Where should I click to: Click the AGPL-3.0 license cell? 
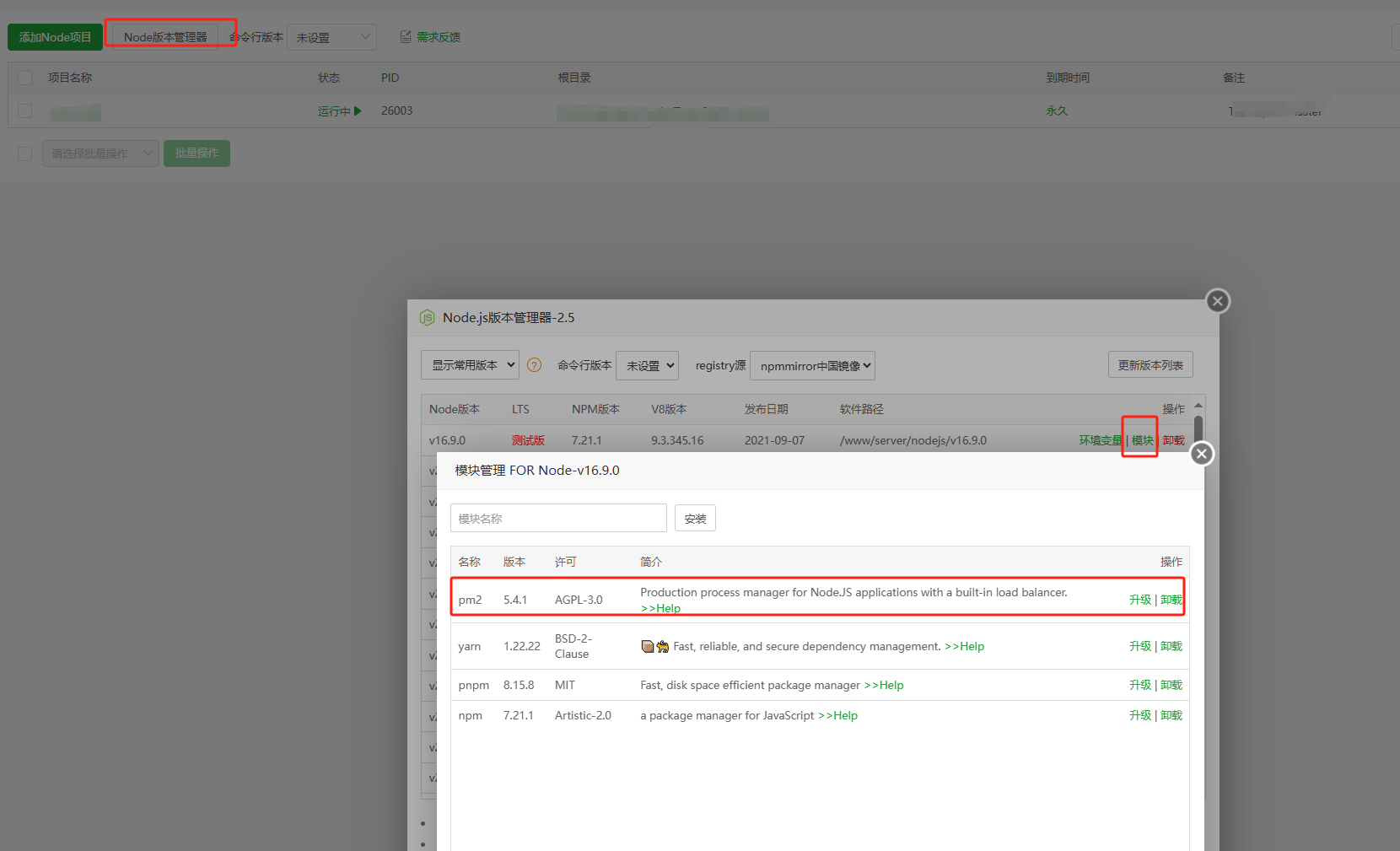579,600
